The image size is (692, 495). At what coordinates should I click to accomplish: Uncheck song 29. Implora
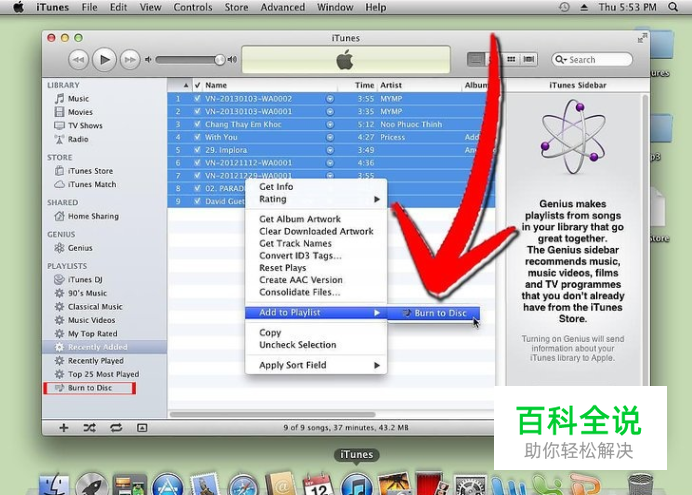[197, 150]
